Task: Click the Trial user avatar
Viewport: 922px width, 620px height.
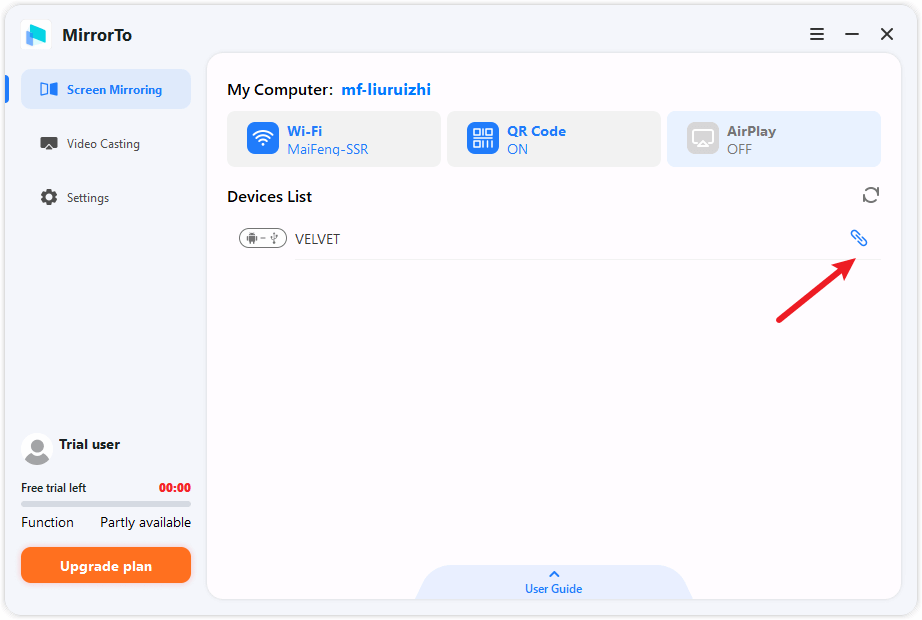Action: tap(36, 449)
